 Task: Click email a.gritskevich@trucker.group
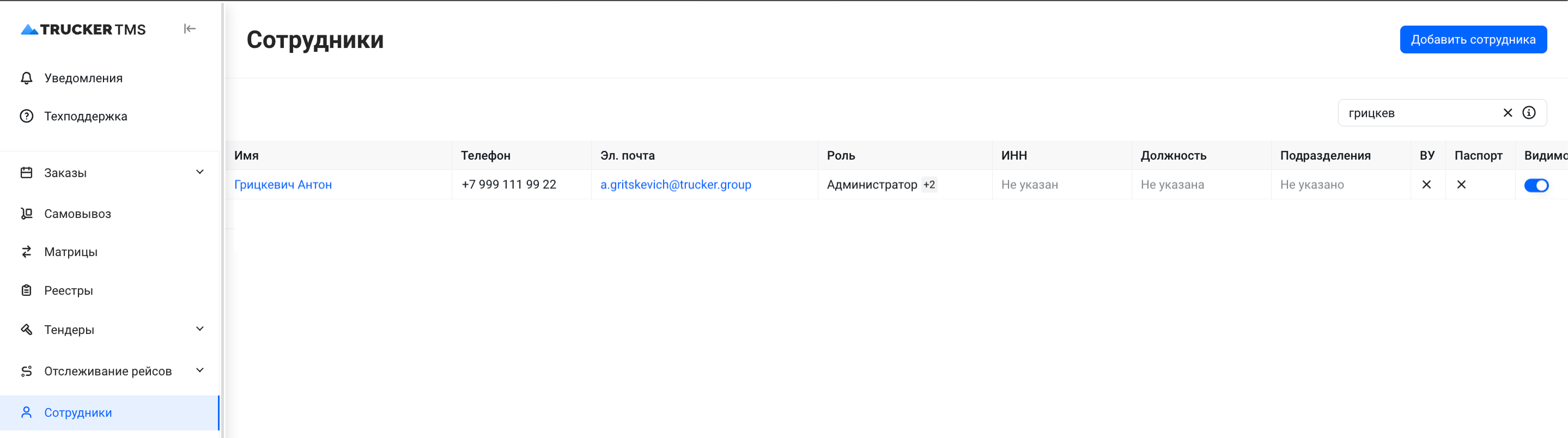pyautogui.click(x=676, y=184)
